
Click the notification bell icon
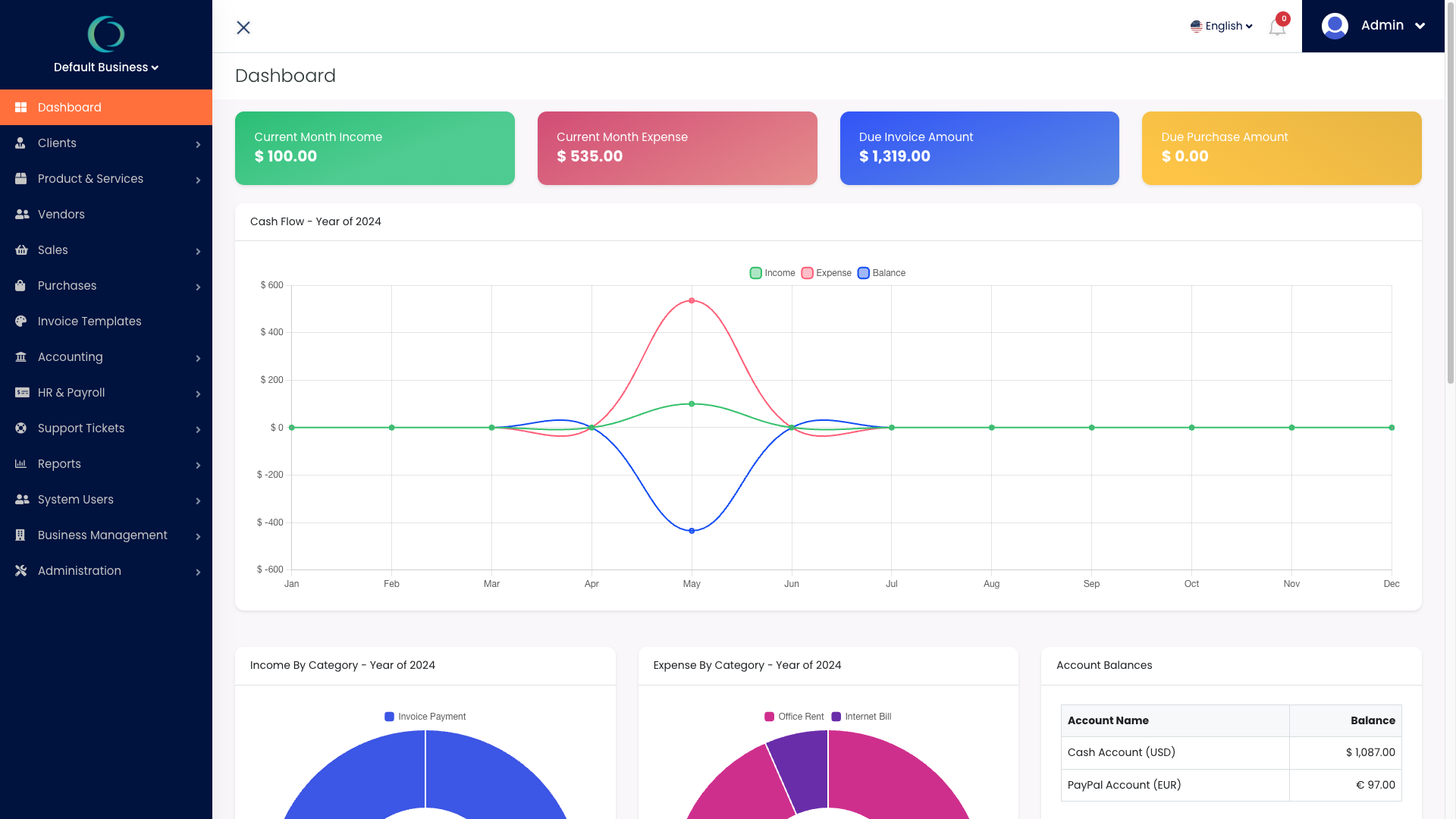(1277, 28)
